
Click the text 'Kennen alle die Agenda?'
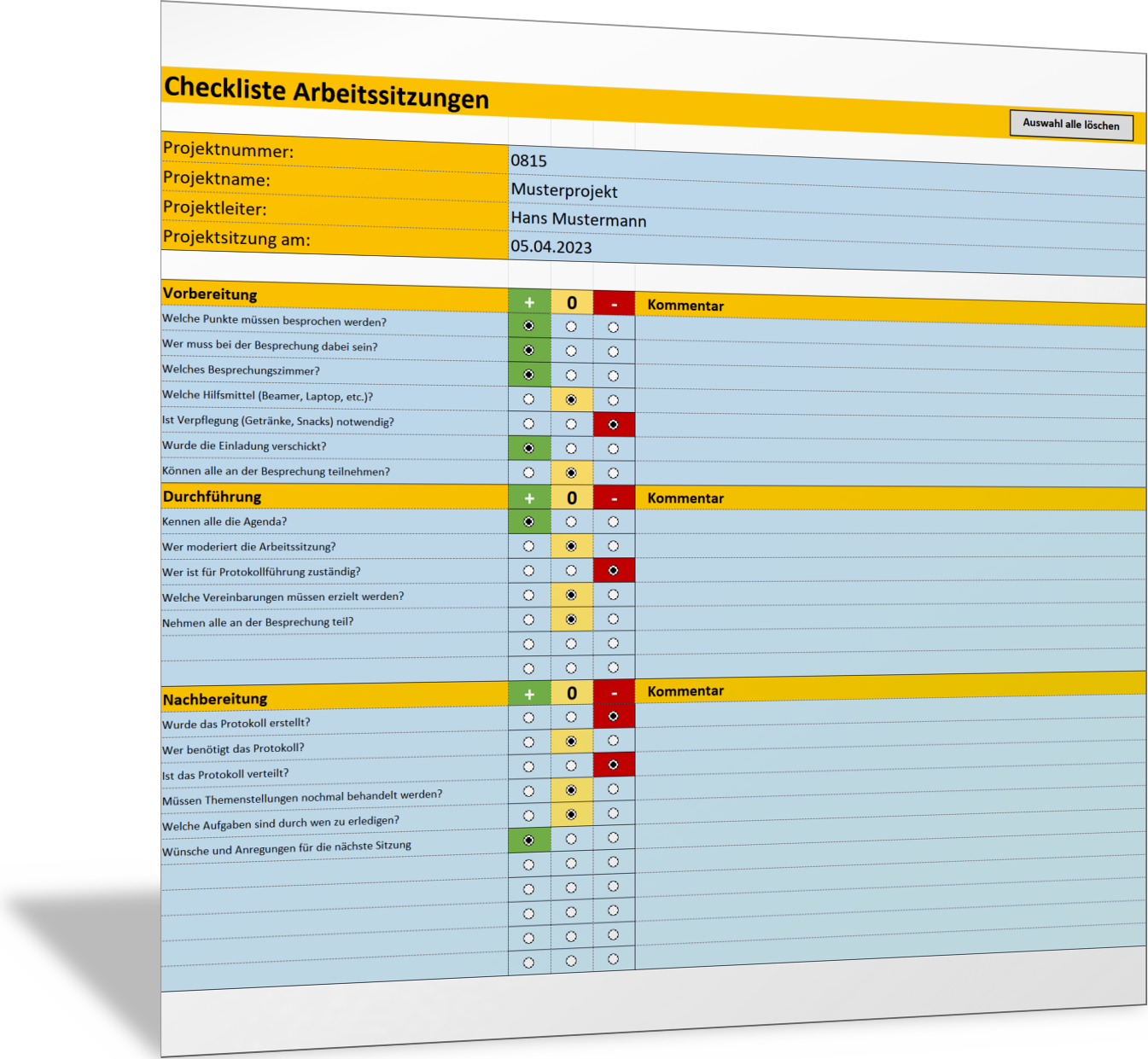[x=224, y=521]
